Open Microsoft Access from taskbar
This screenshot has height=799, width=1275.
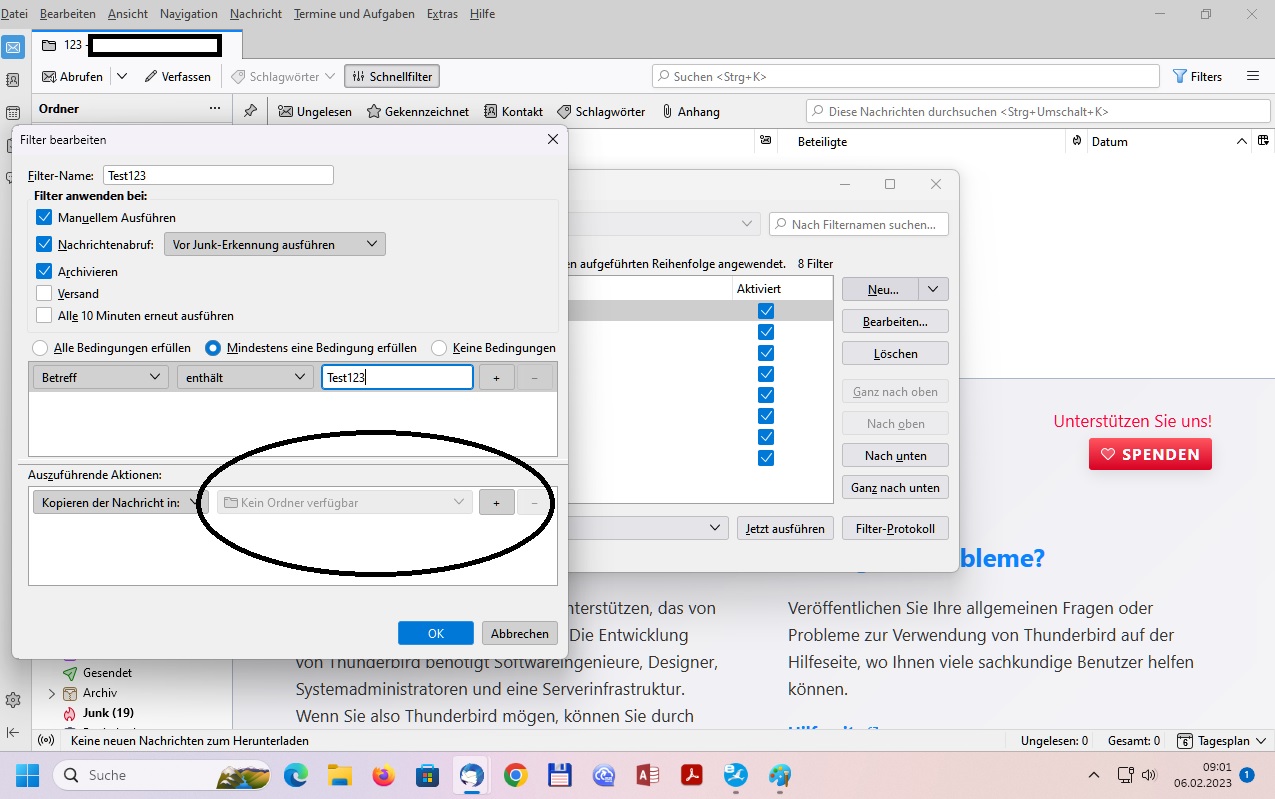coord(647,775)
